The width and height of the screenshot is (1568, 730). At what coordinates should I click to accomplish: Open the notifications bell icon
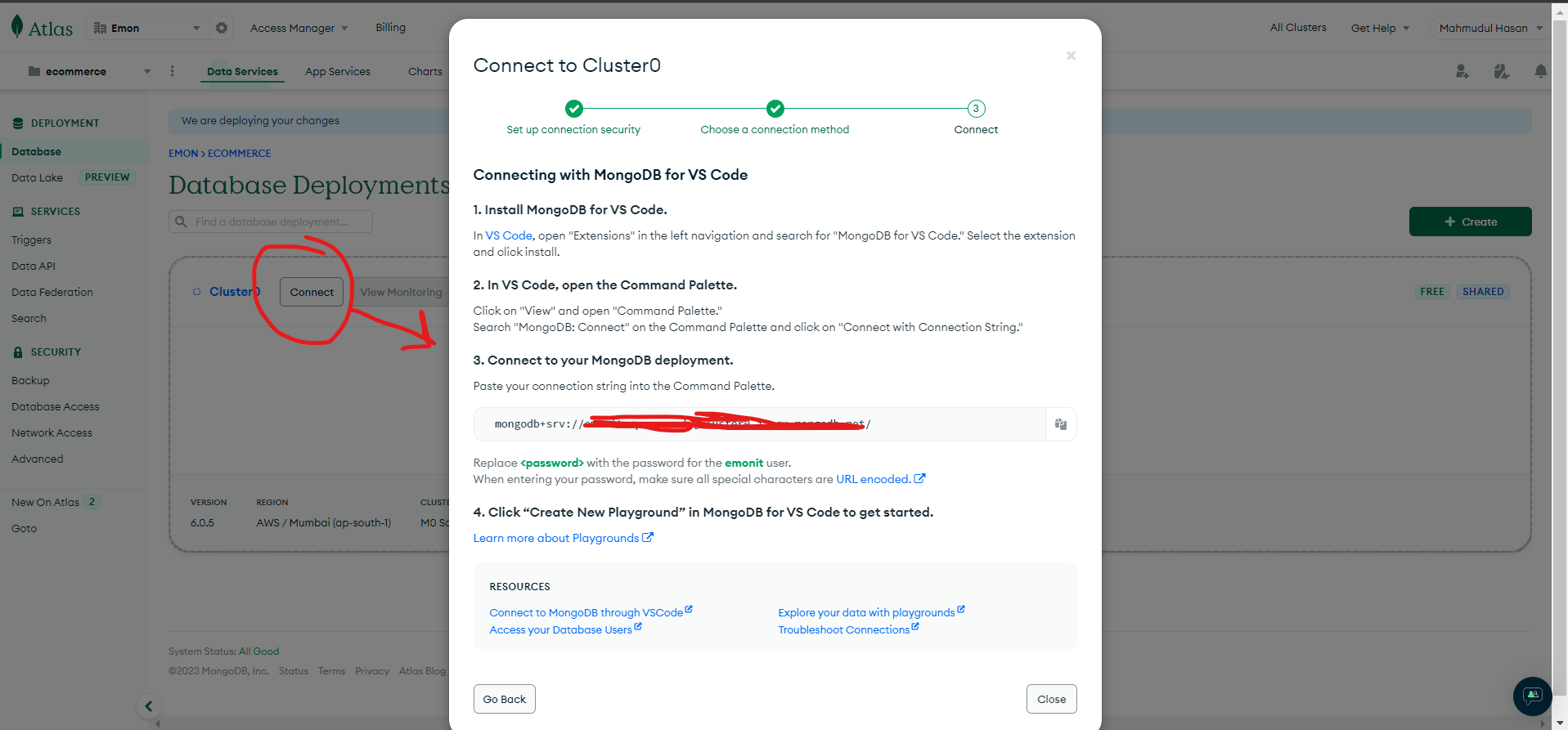(1541, 72)
